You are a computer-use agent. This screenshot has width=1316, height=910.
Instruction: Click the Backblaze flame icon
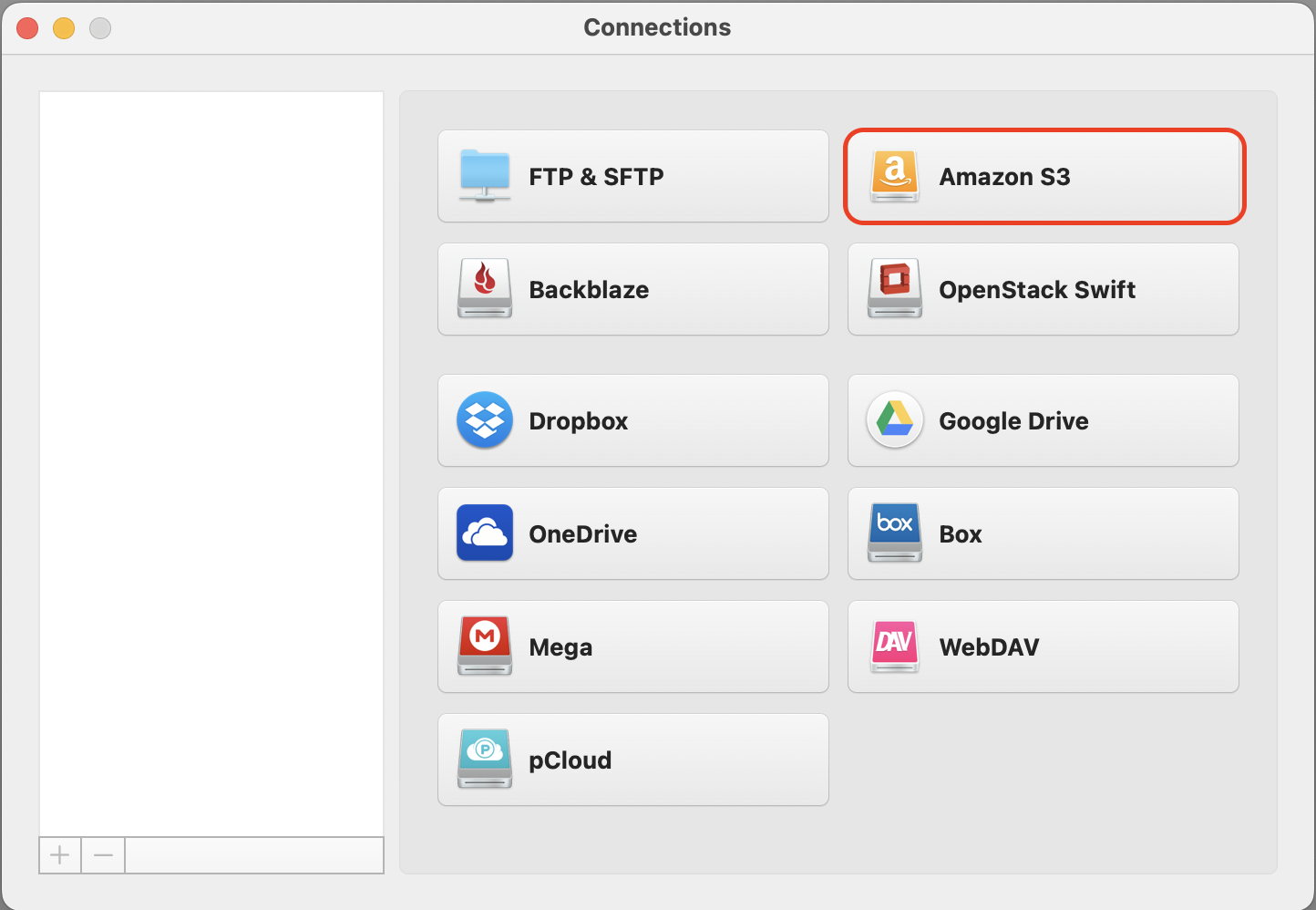pos(485,288)
